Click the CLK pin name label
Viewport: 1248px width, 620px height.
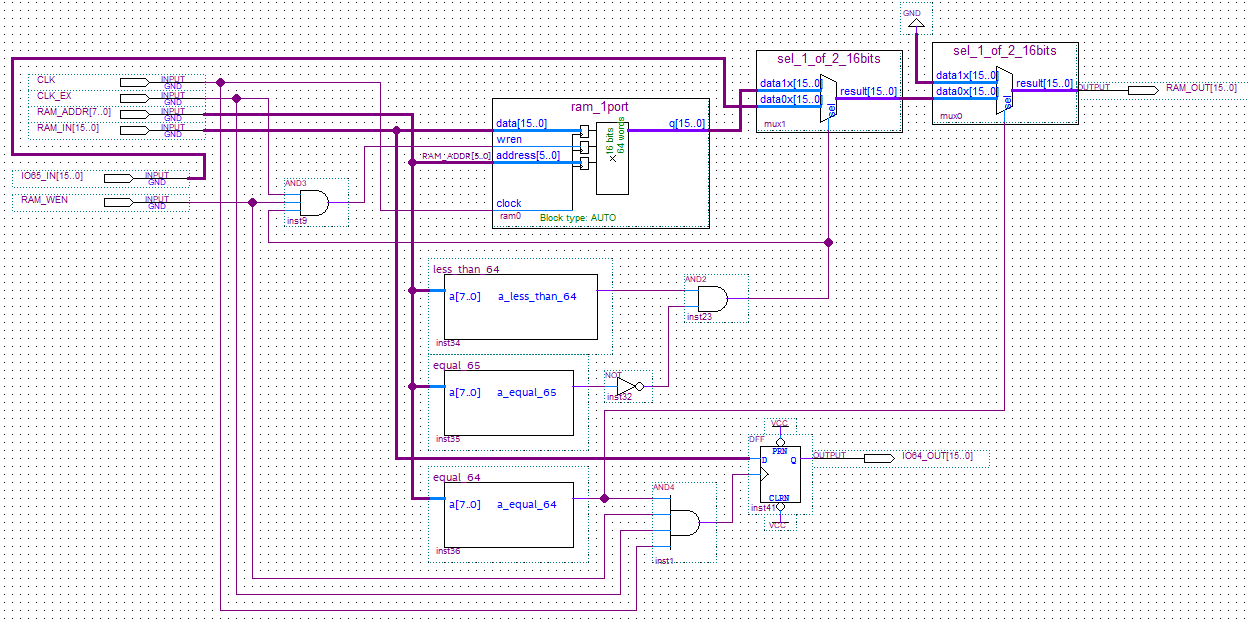[46, 79]
